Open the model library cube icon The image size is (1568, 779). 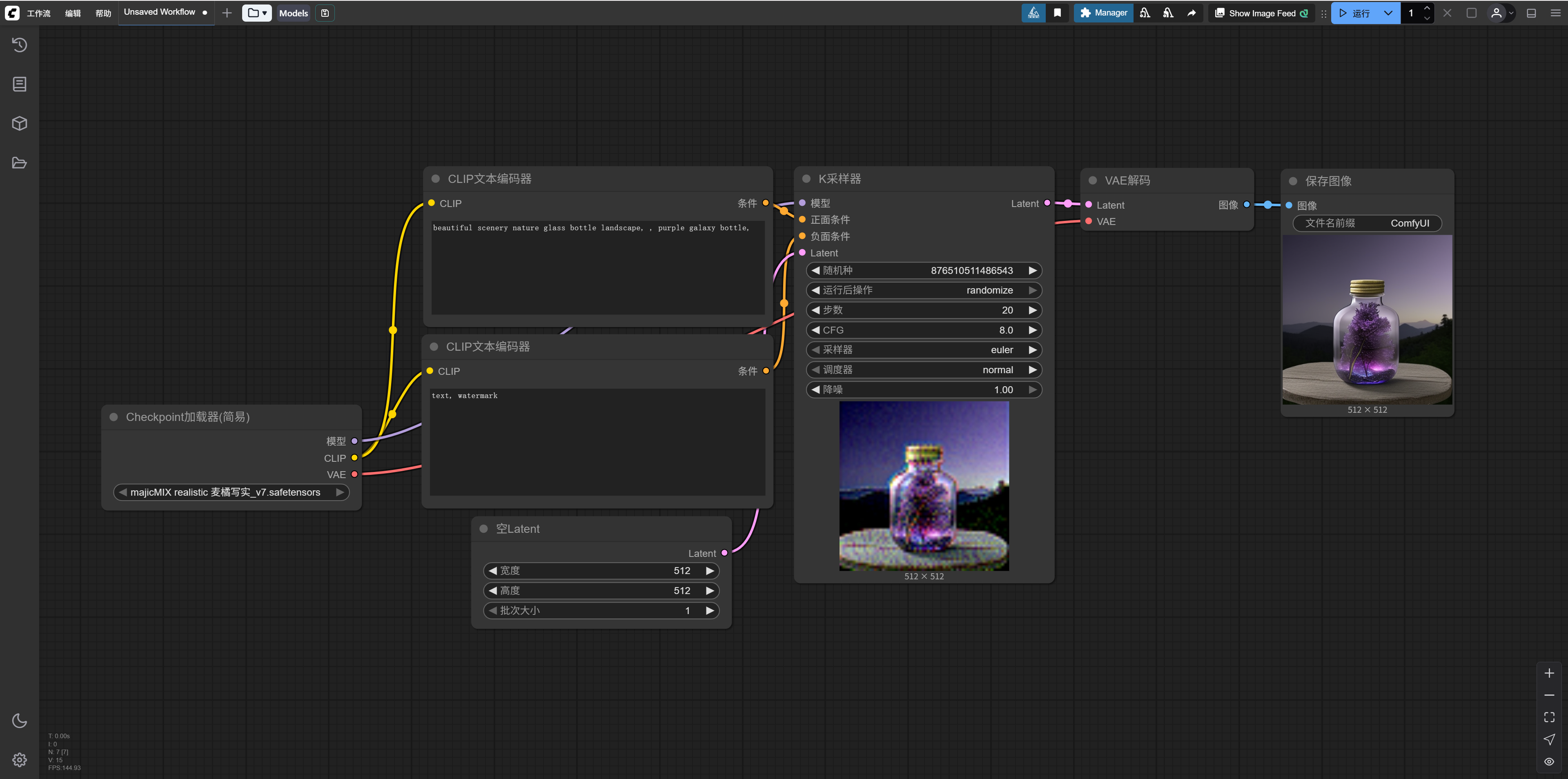[x=20, y=124]
